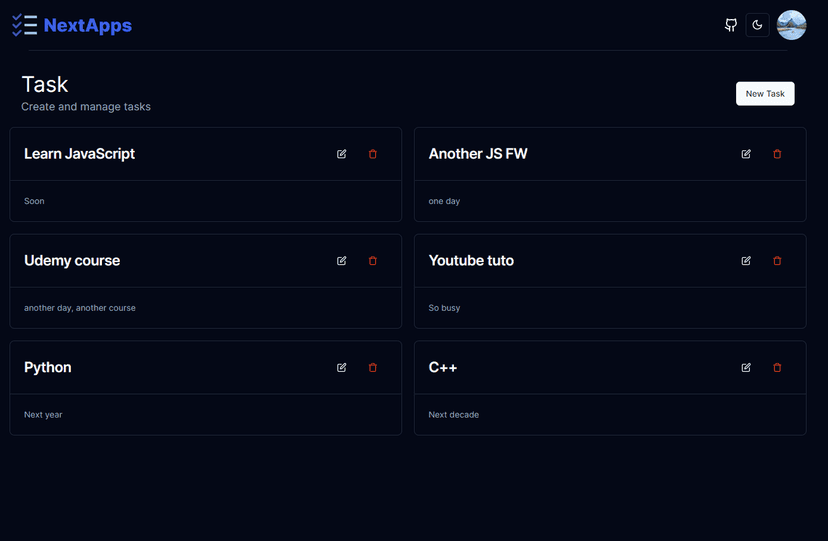
Task: Edit the Youtube tuto task
Action: (x=746, y=260)
